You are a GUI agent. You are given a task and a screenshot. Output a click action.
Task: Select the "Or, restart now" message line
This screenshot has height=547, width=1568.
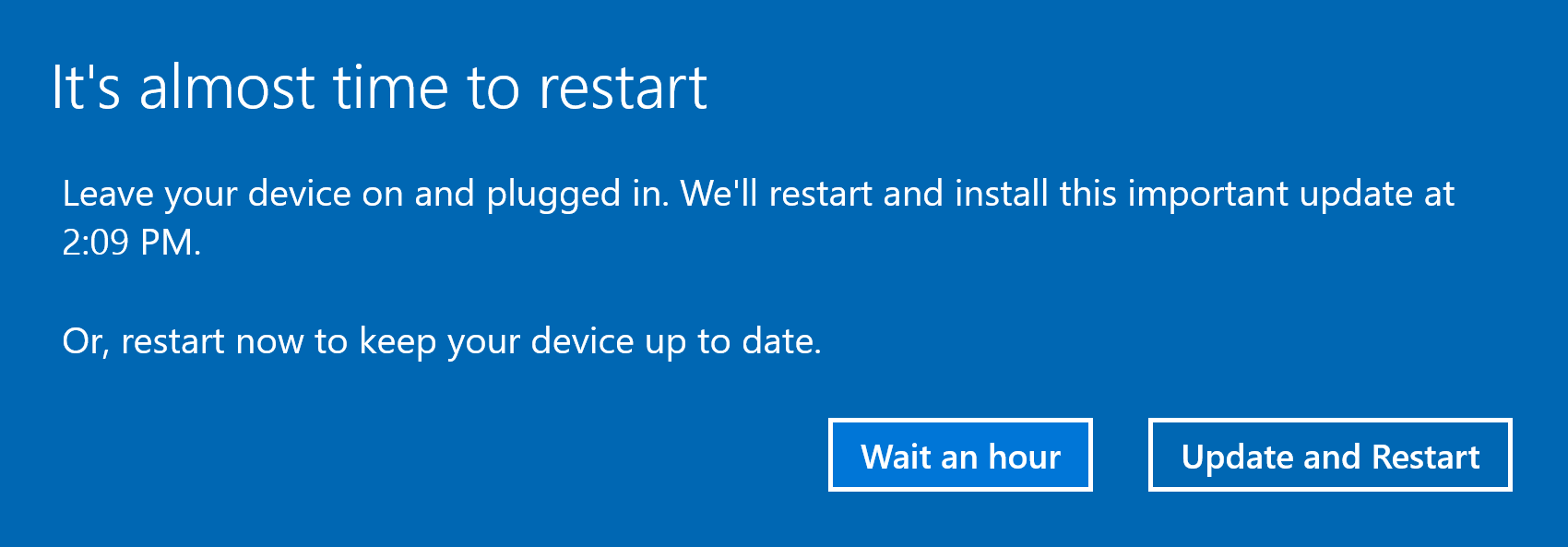coord(441,341)
